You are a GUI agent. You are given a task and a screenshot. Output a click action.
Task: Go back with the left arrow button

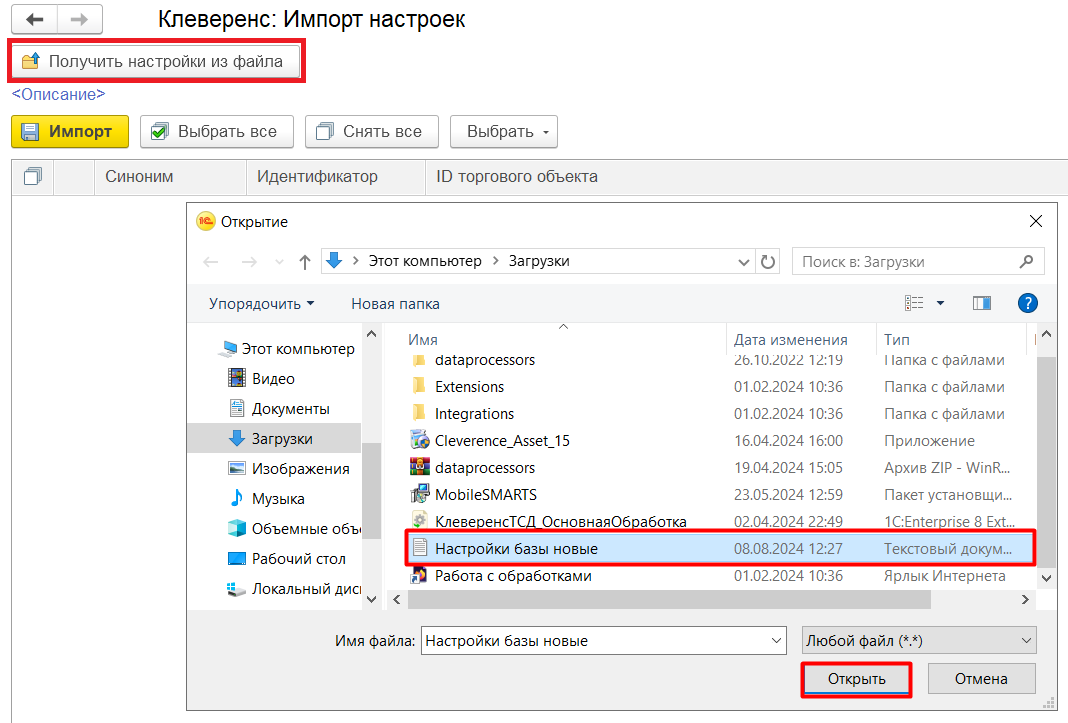(x=35, y=19)
